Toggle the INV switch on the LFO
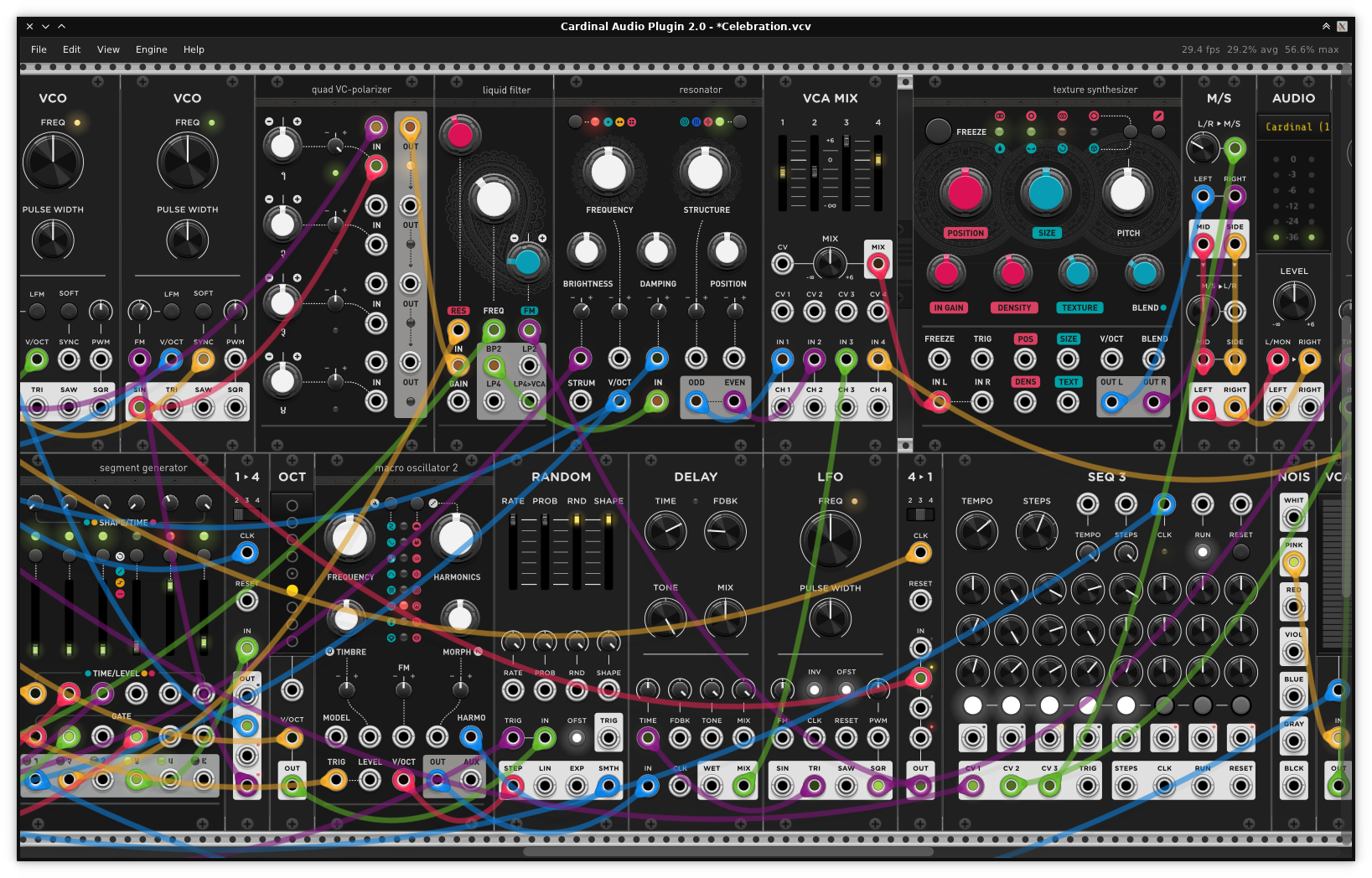The image size is (1372, 878). click(814, 689)
